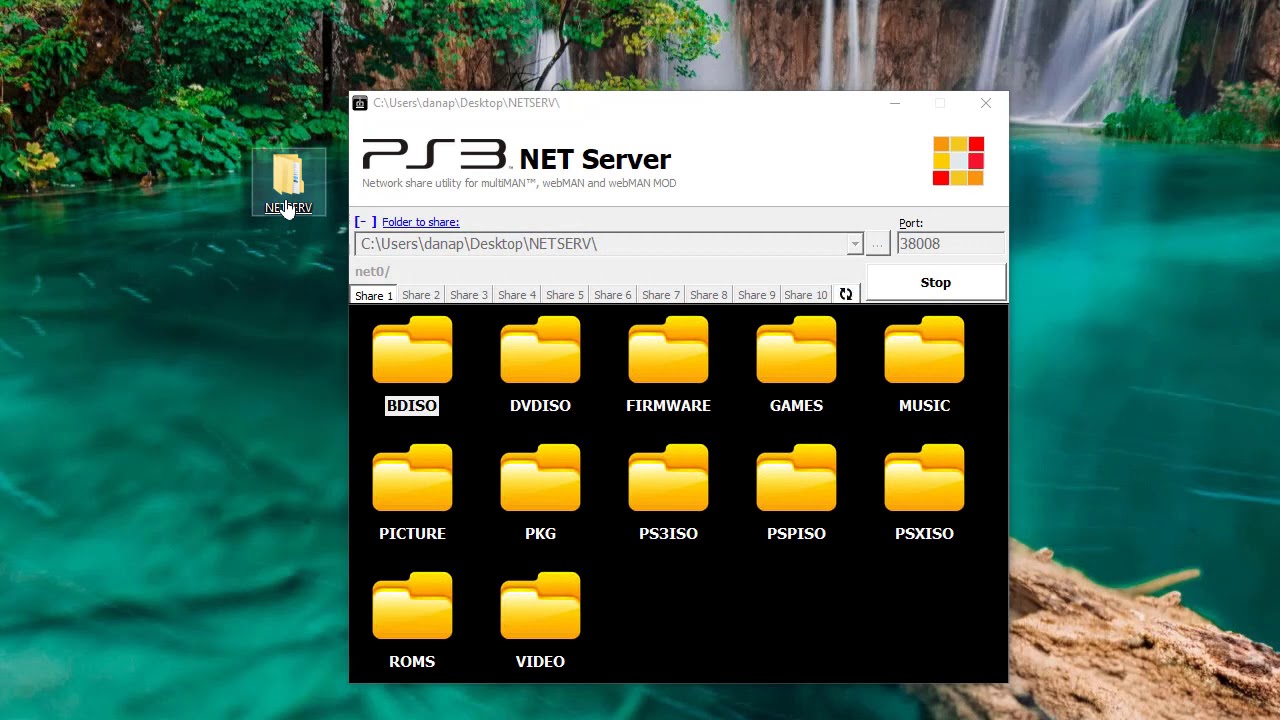
Task: Collapse the panel with the [-] toggle
Action: [x=365, y=222]
